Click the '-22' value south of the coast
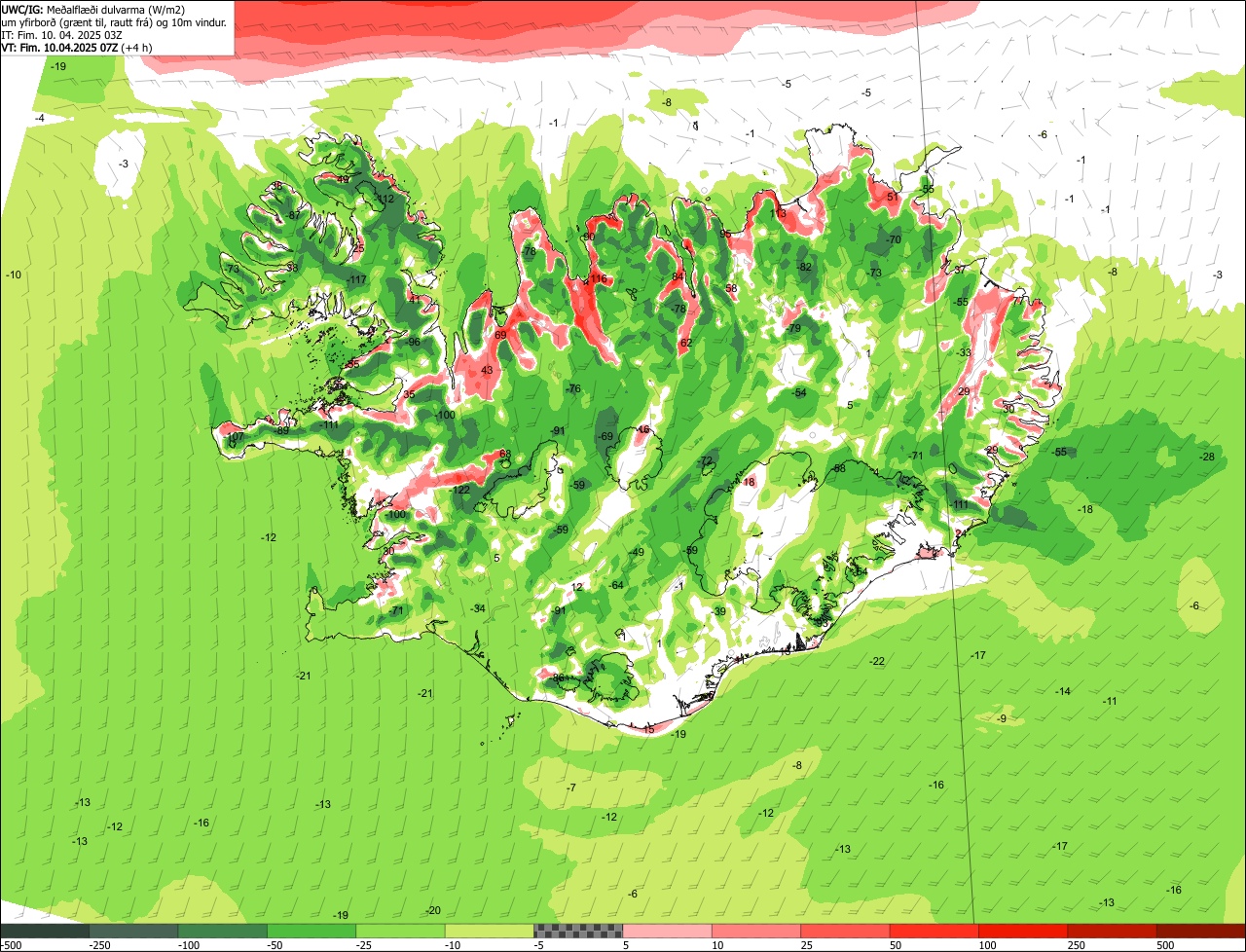The width and height of the screenshot is (1246, 952). (877, 661)
